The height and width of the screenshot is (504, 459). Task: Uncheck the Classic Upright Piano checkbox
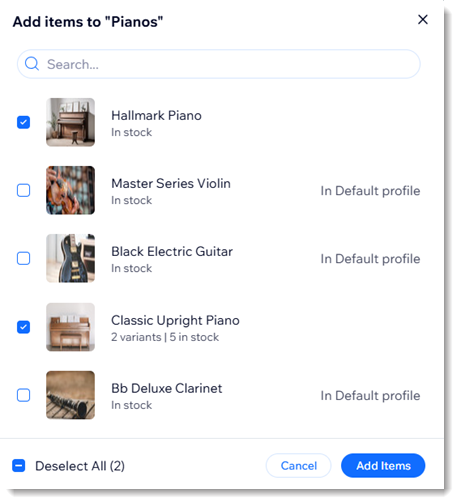coord(23,327)
